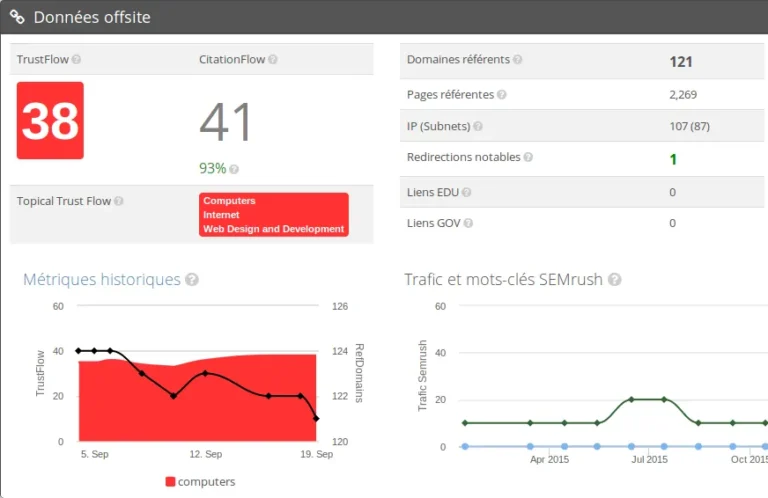This screenshot has height=498, width=768.
Task: Click the link icon beside Données offsite
Action: click(x=17, y=17)
